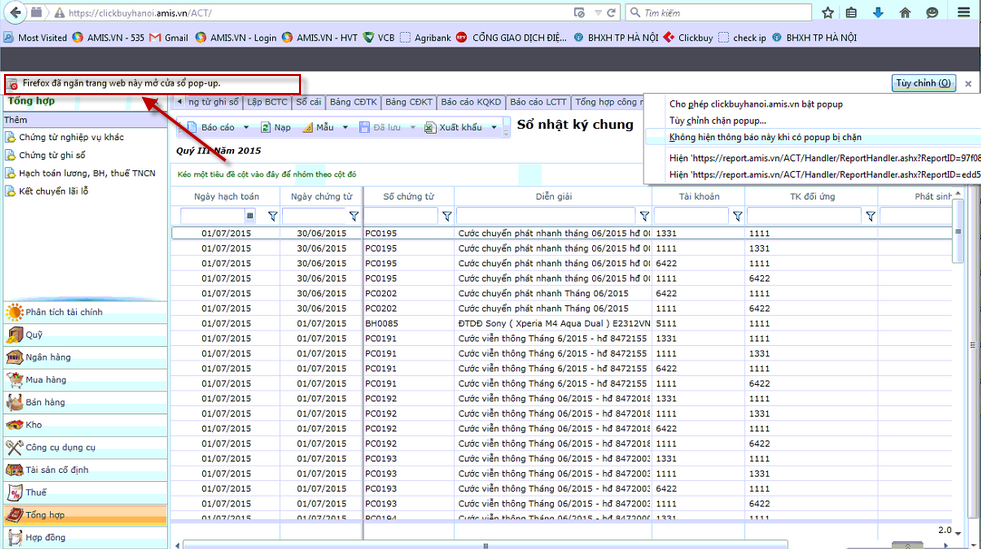Click the Nạp reload toolbar icon

(x=265, y=128)
